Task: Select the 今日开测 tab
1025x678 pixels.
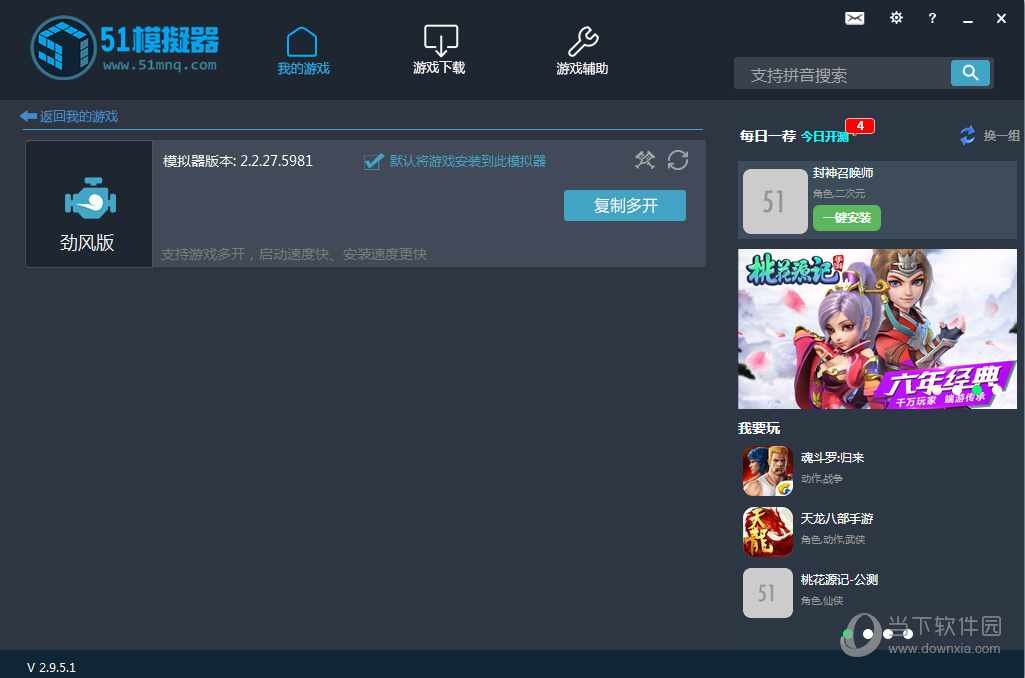Action: pos(825,136)
